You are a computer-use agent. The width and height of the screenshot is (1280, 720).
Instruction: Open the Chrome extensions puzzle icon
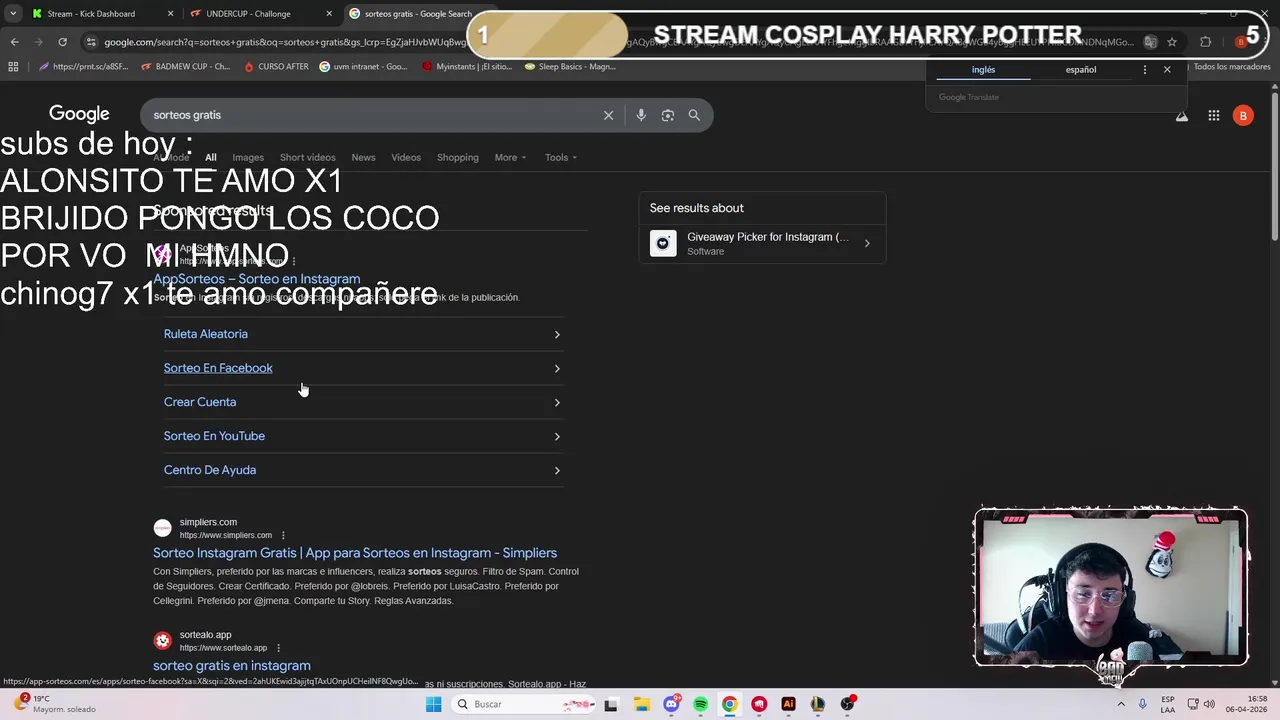(1205, 42)
